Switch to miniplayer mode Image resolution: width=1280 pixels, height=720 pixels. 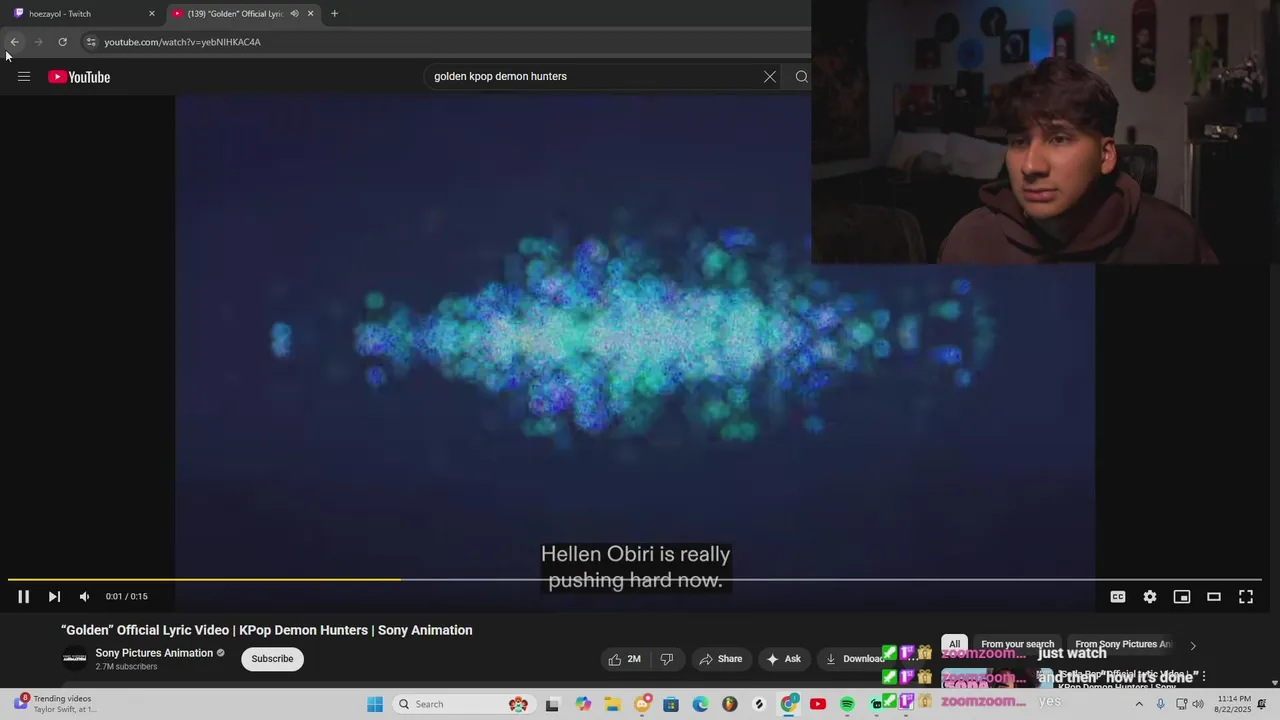pos(1182,597)
